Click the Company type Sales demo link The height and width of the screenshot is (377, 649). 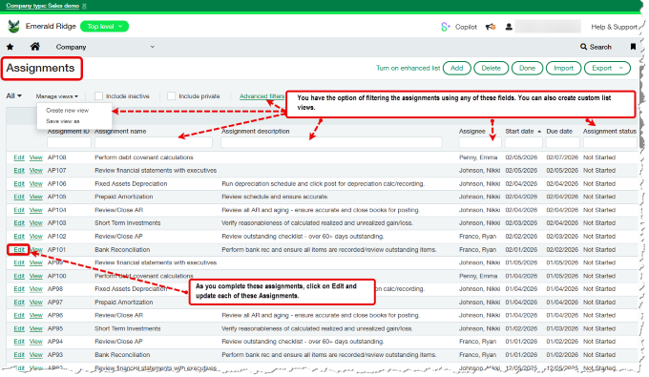42,6
